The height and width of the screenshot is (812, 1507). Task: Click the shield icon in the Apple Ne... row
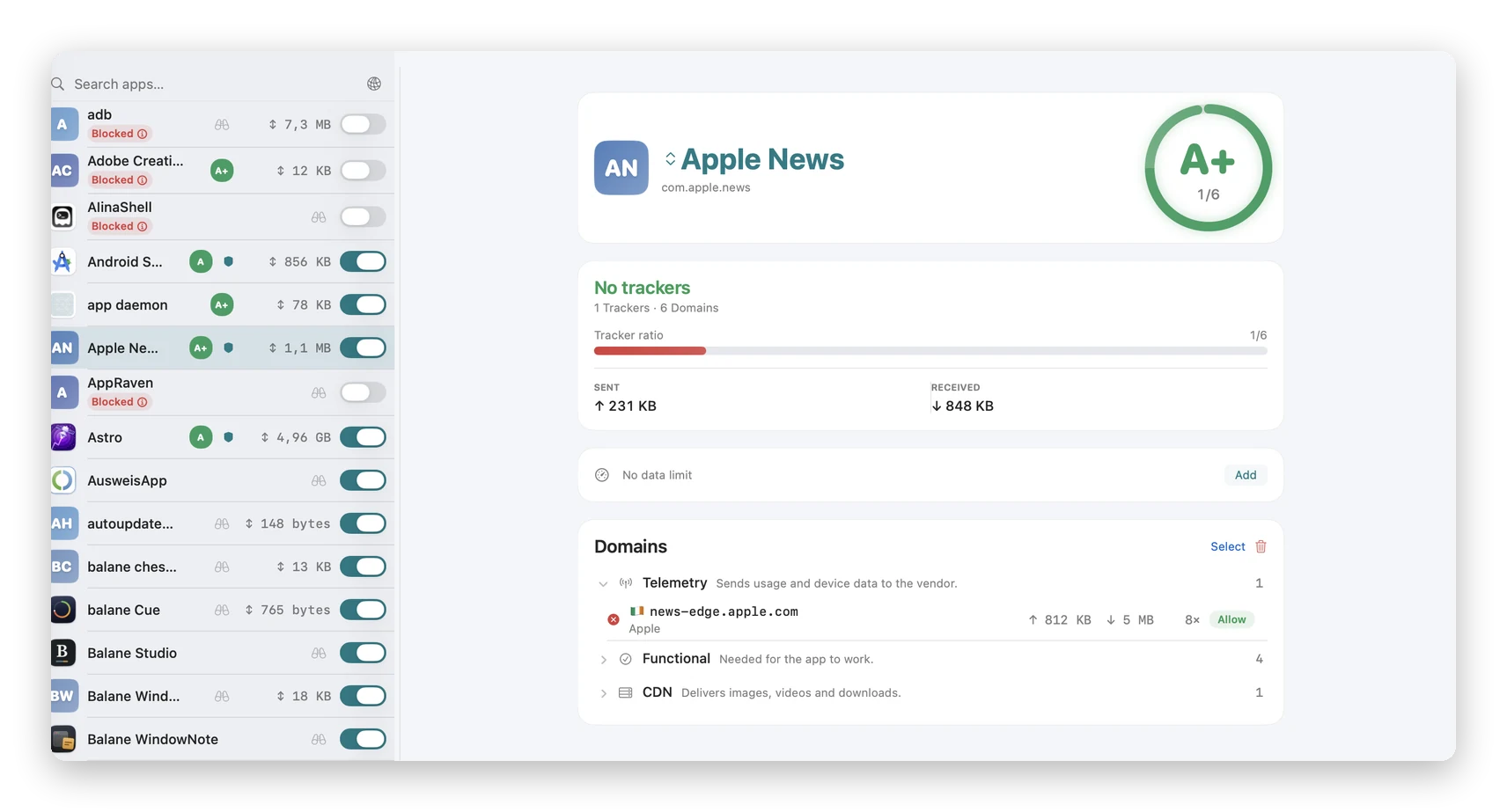[x=229, y=347]
